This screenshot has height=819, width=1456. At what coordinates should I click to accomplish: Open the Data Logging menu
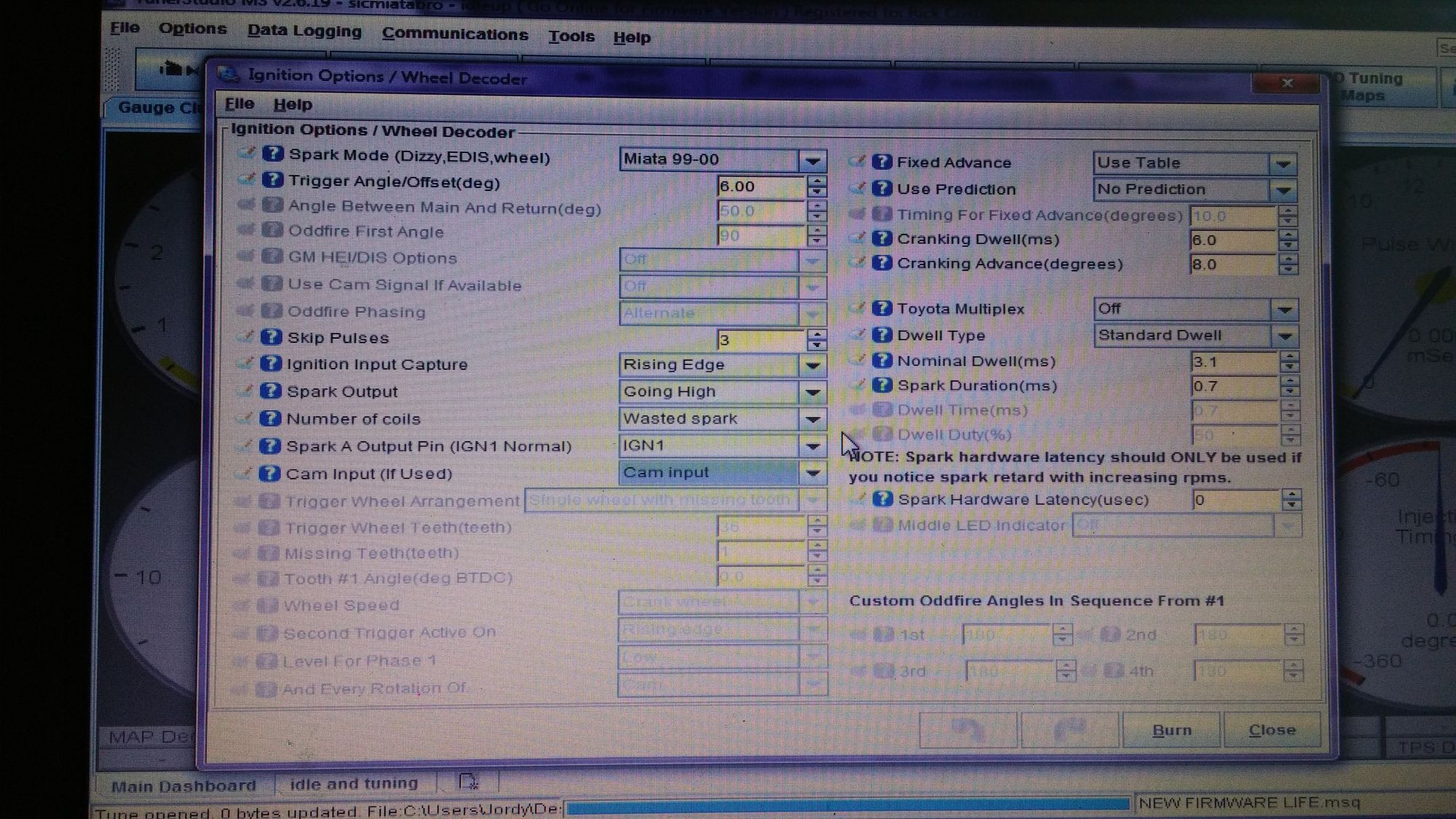click(304, 31)
